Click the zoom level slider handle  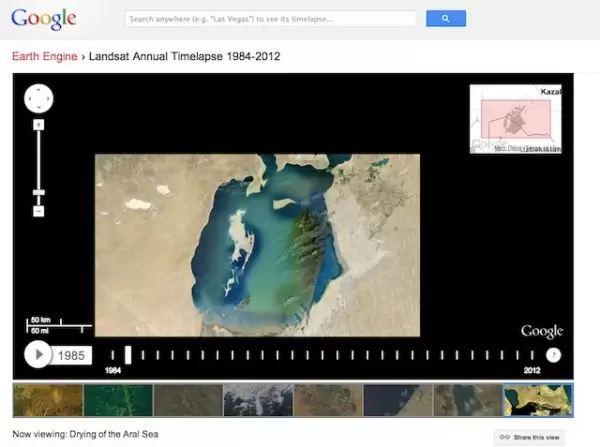coord(38,192)
